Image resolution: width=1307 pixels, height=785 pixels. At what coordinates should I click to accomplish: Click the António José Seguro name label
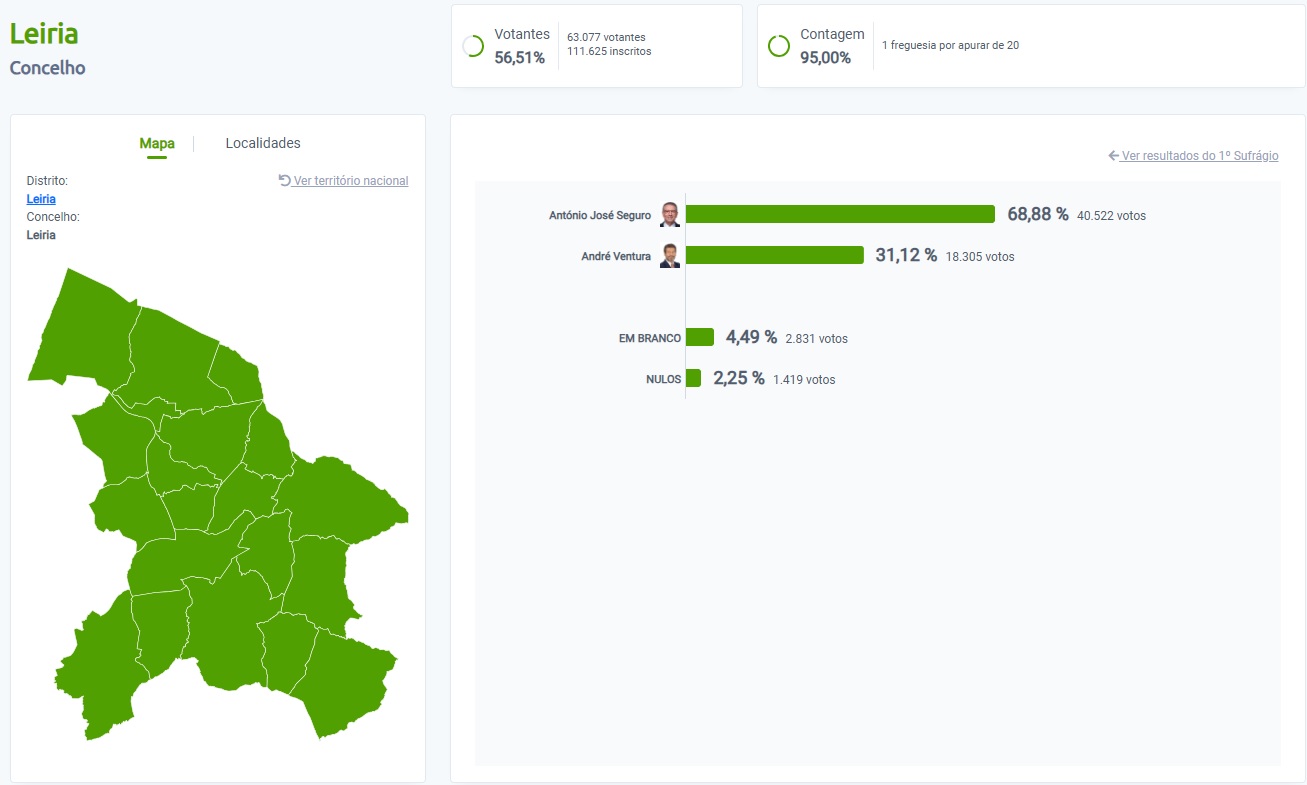click(600, 215)
